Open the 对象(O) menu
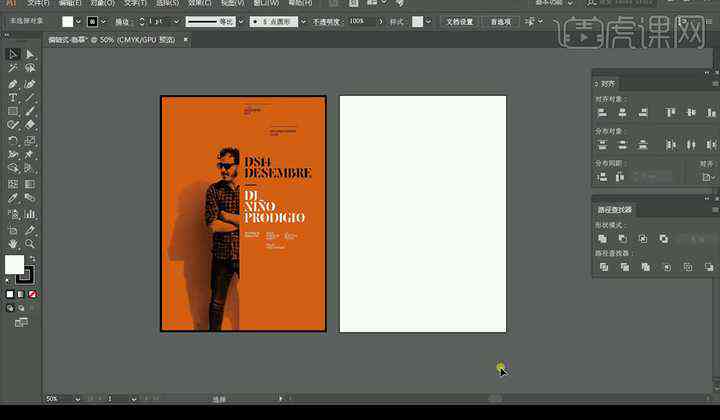720x420 pixels. click(103, 3)
